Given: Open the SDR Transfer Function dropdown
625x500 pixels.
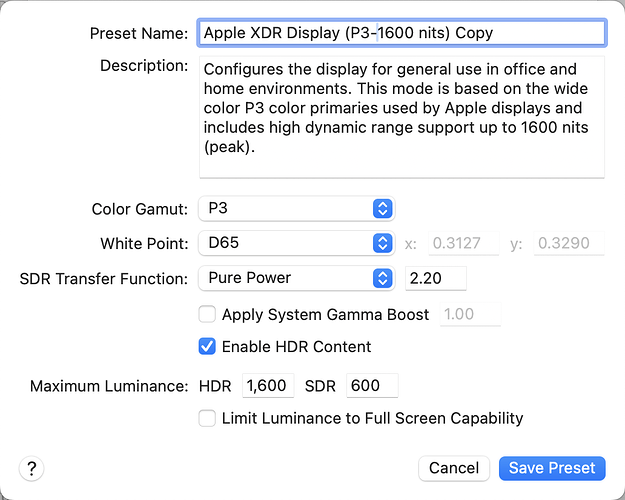Looking at the screenshot, I should tap(297, 278).
